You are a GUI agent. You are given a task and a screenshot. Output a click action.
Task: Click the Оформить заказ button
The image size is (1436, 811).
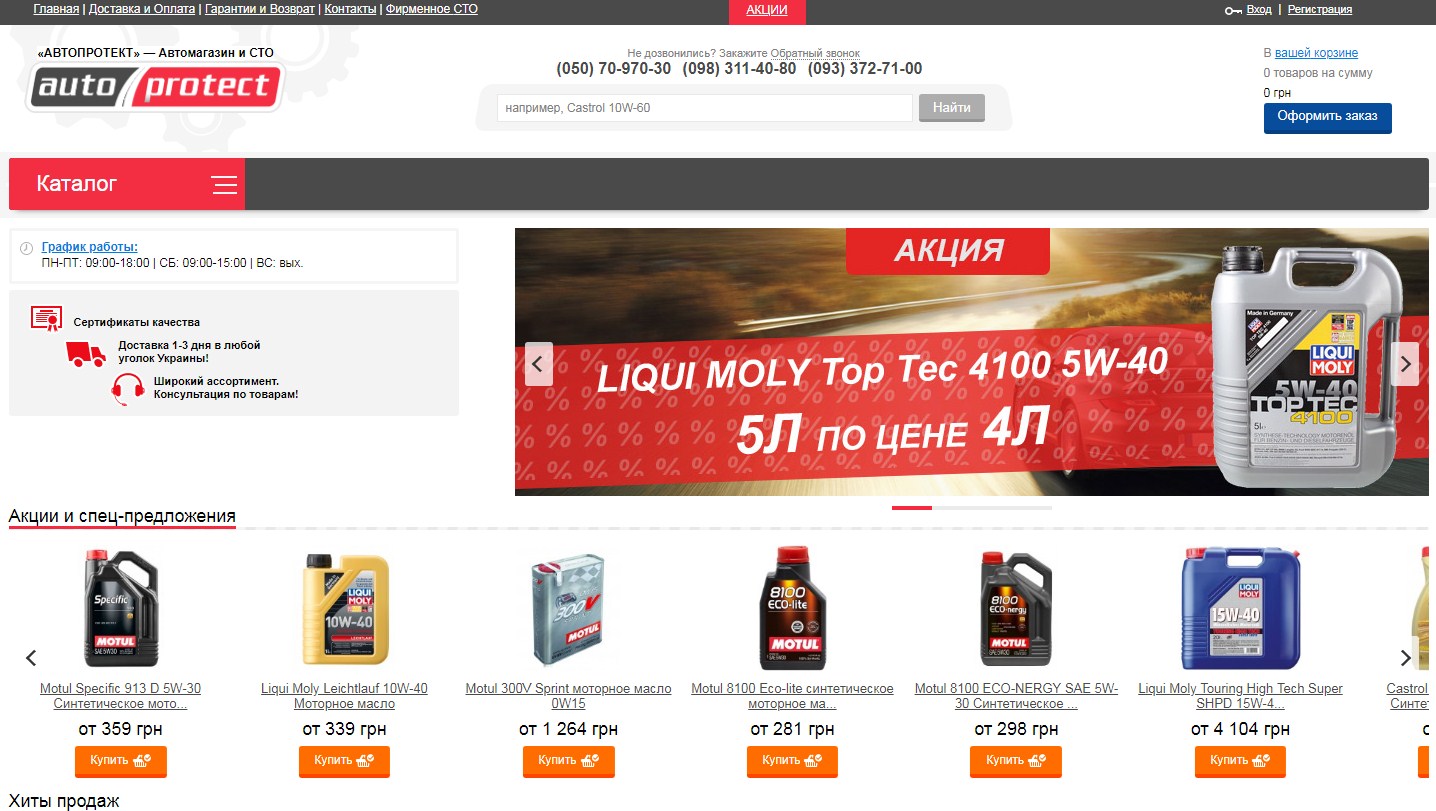tap(1327, 117)
